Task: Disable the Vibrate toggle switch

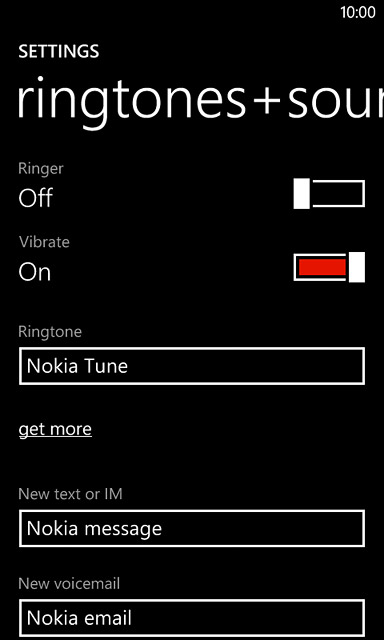Action: tap(329, 267)
